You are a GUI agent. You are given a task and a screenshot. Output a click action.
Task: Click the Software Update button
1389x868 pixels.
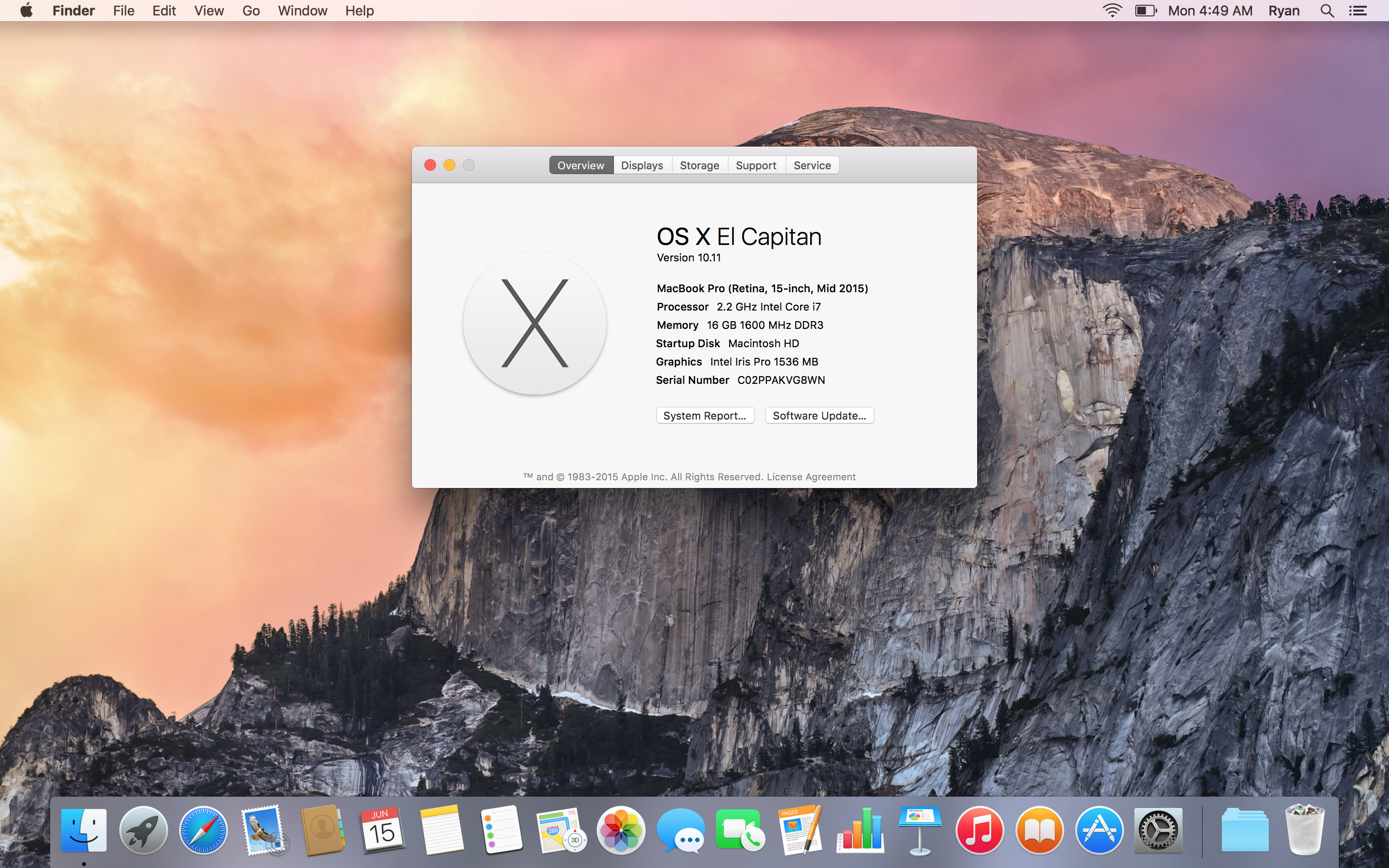pyautogui.click(x=819, y=415)
